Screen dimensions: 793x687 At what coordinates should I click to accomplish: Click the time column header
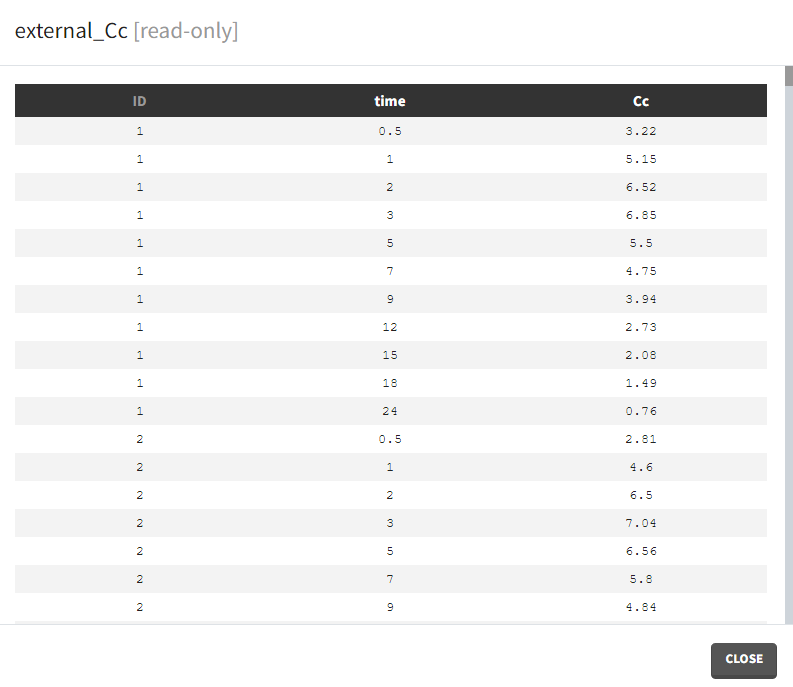[x=390, y=101]
